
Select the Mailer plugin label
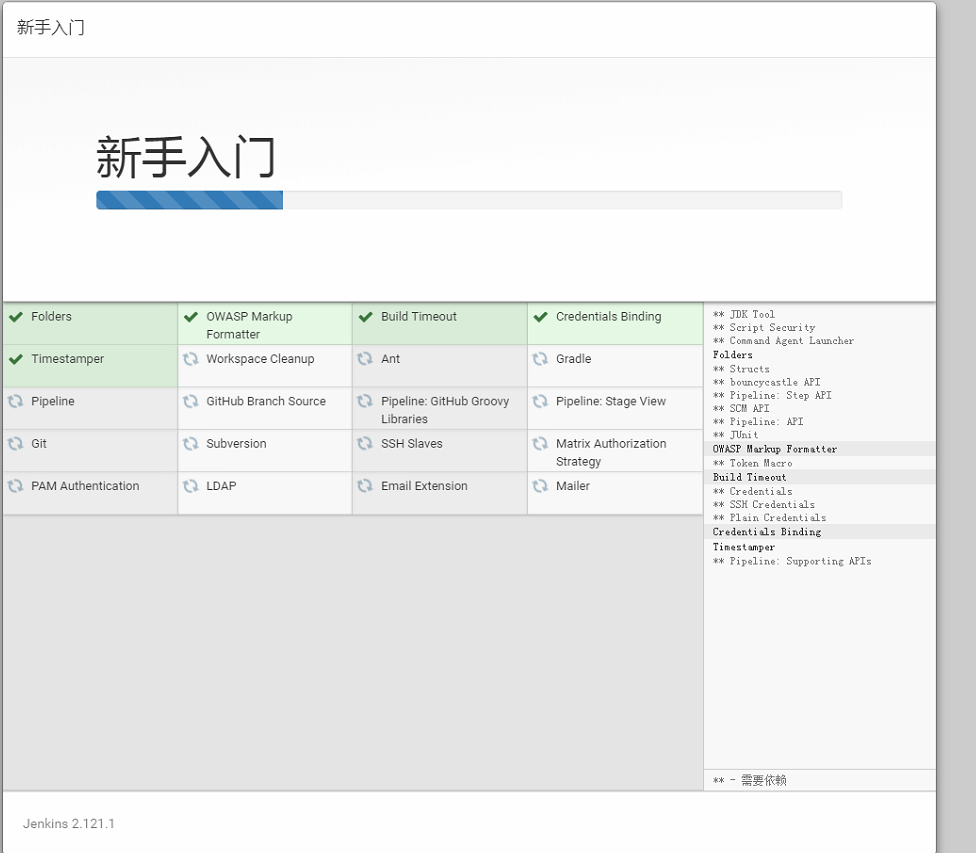573,486
